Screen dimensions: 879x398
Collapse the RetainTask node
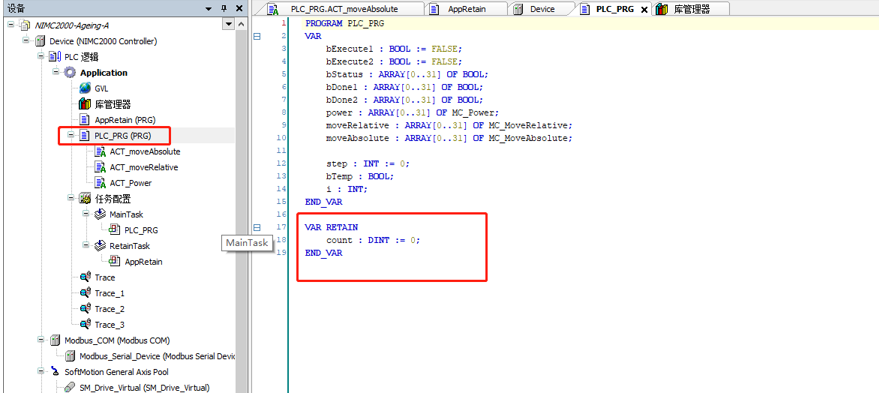[x=86, y=246]
